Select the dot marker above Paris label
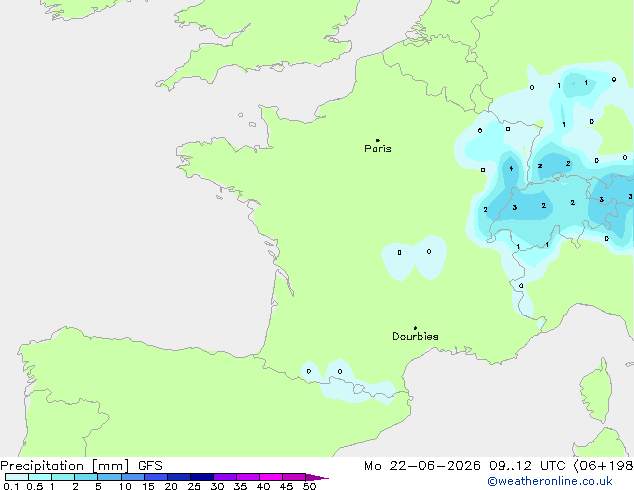Viewport: 634px width, 490px height. point(378,140)
